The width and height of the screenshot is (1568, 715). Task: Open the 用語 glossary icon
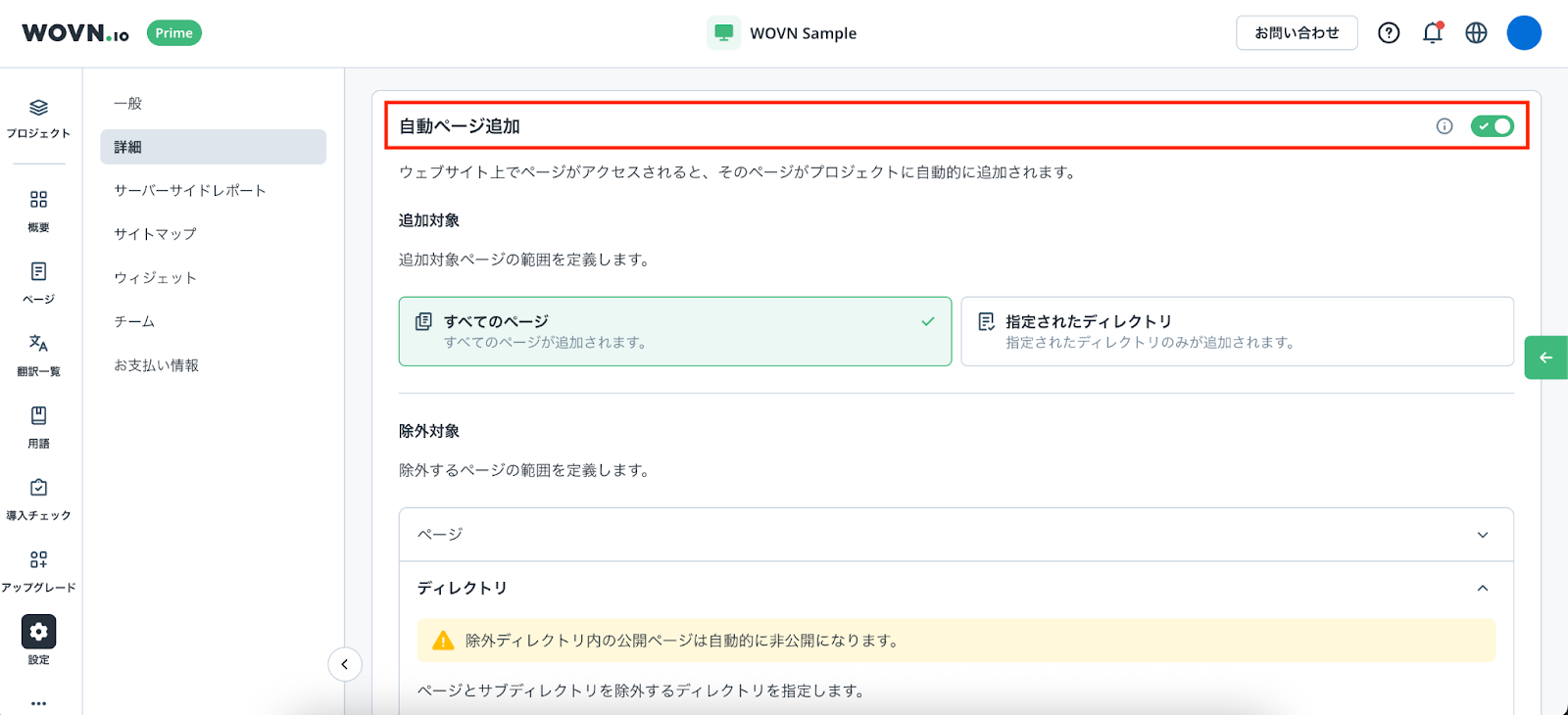38,416
